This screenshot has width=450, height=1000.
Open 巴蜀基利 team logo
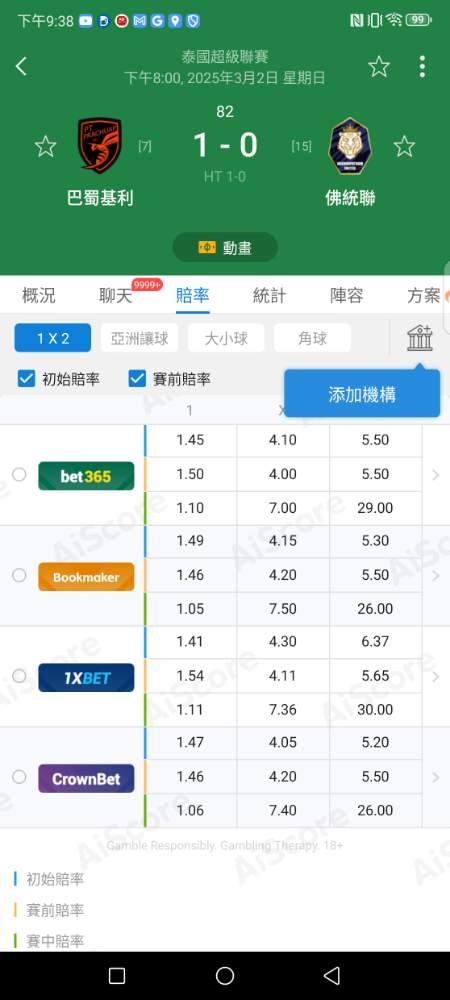pos(100,145)
